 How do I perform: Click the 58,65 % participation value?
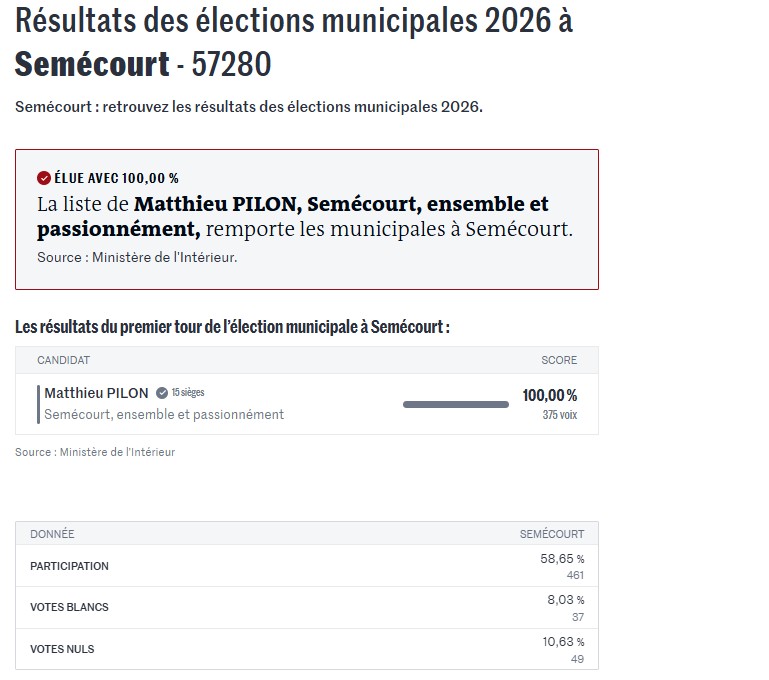(562, 559)
